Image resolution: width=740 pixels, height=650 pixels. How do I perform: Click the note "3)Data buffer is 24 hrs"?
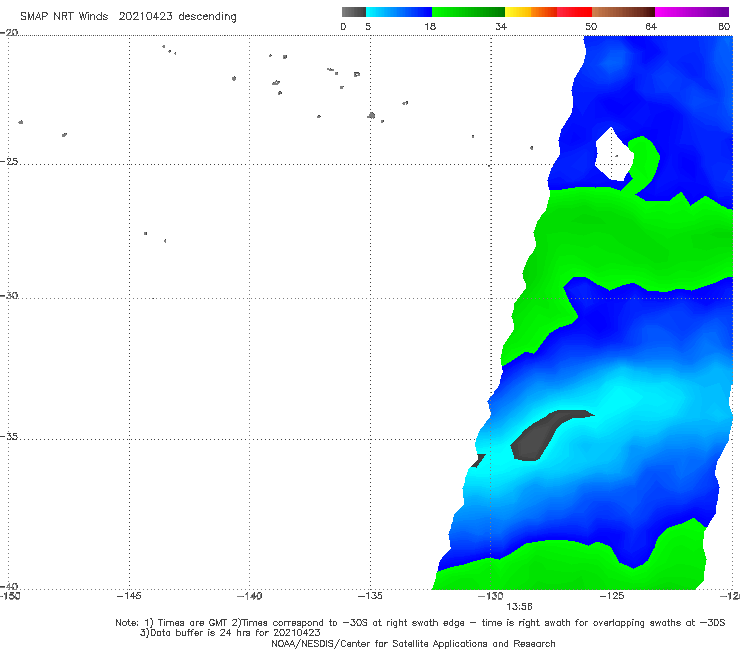click(230, 633)
